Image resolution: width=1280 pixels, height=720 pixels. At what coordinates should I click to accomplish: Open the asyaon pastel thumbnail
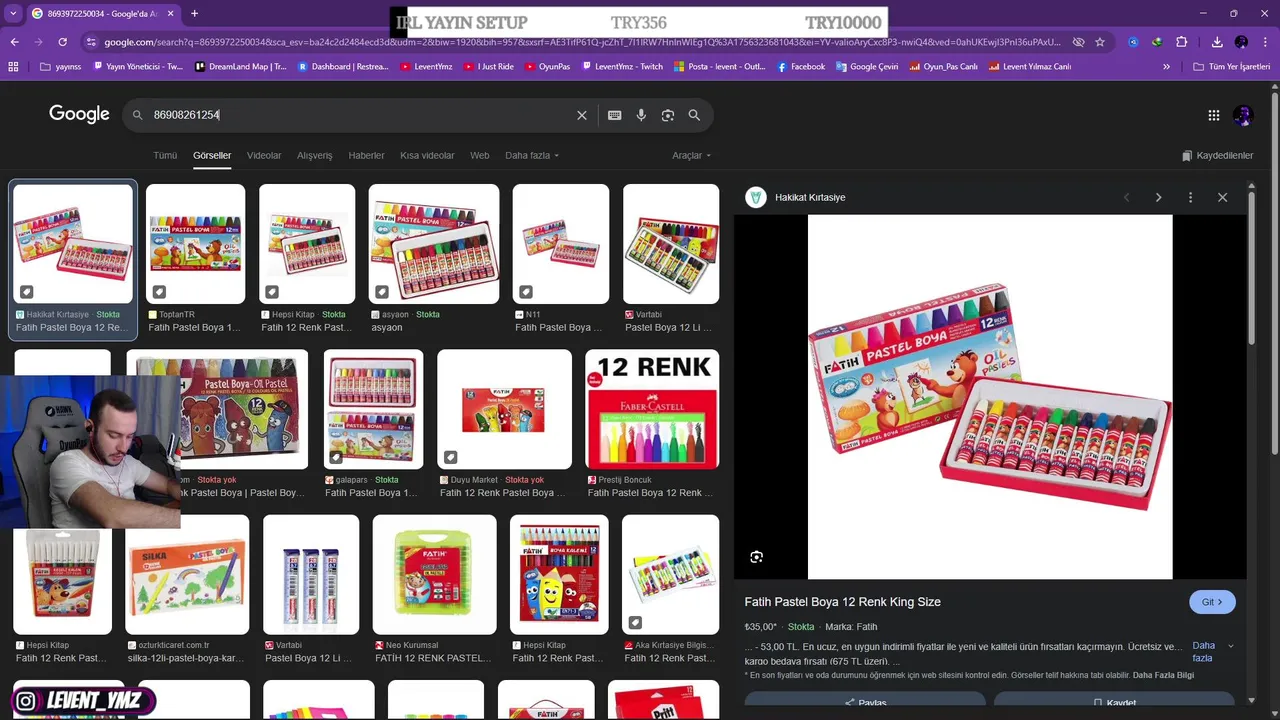coord(434,244)
